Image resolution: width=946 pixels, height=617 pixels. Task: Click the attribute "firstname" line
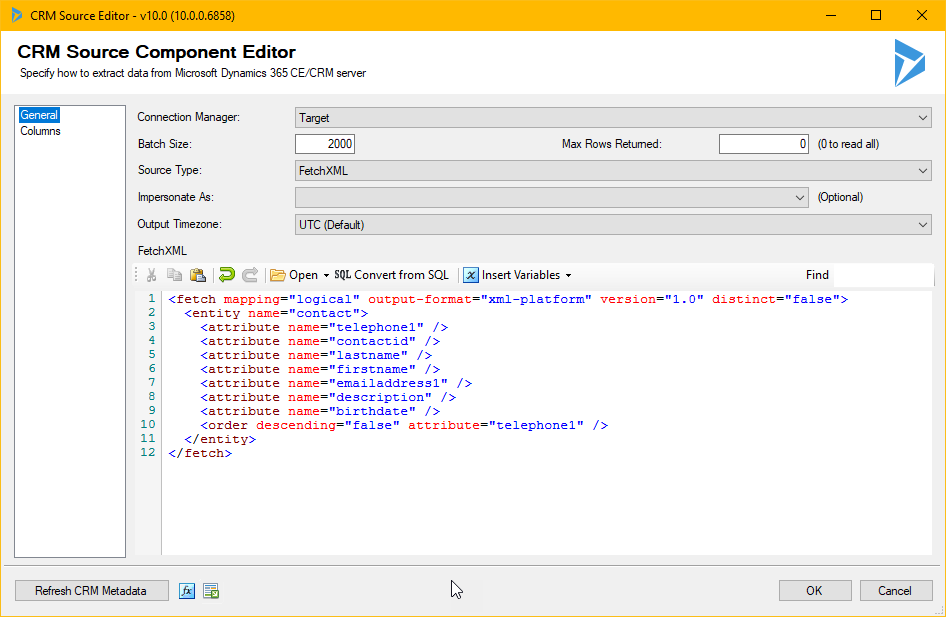[320, 369]
